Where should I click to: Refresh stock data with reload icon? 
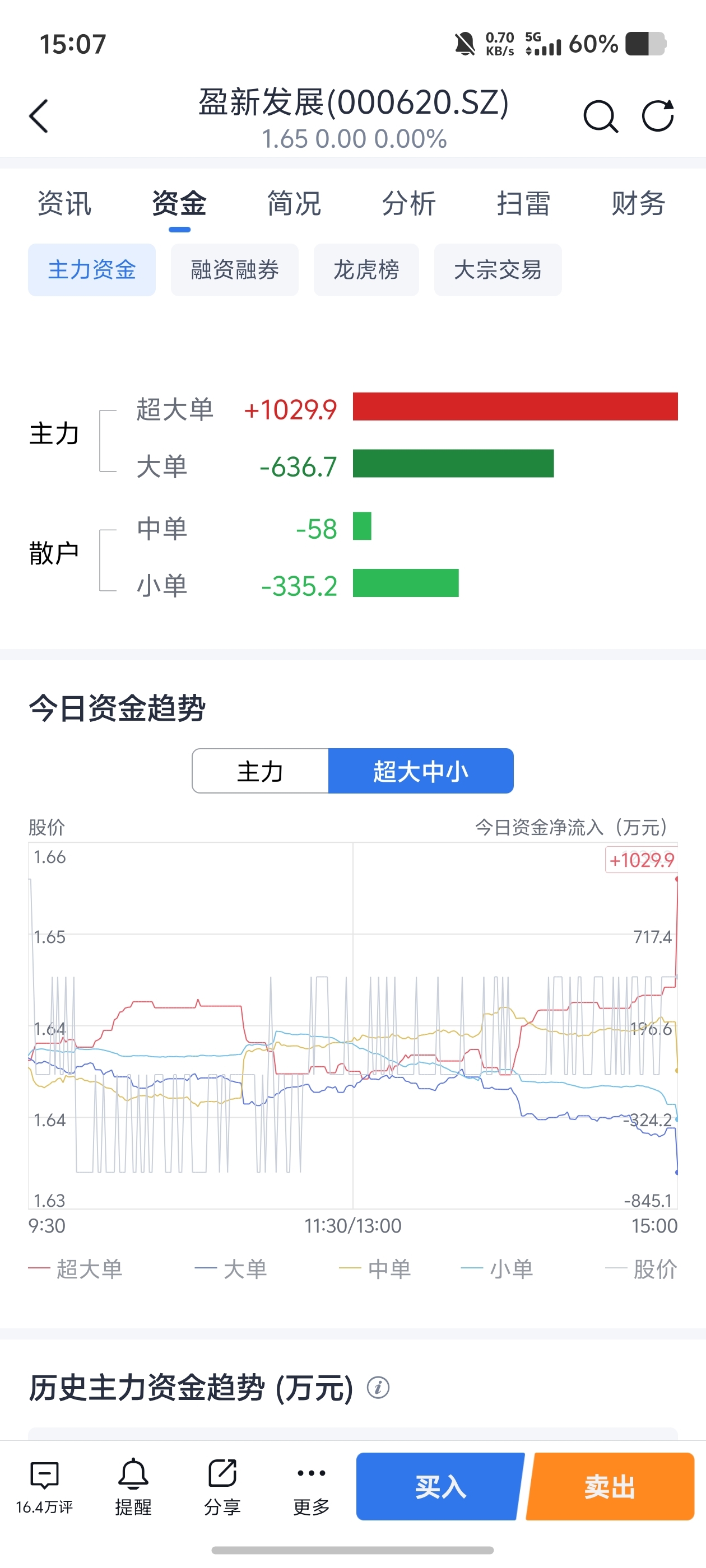[658, 116]
